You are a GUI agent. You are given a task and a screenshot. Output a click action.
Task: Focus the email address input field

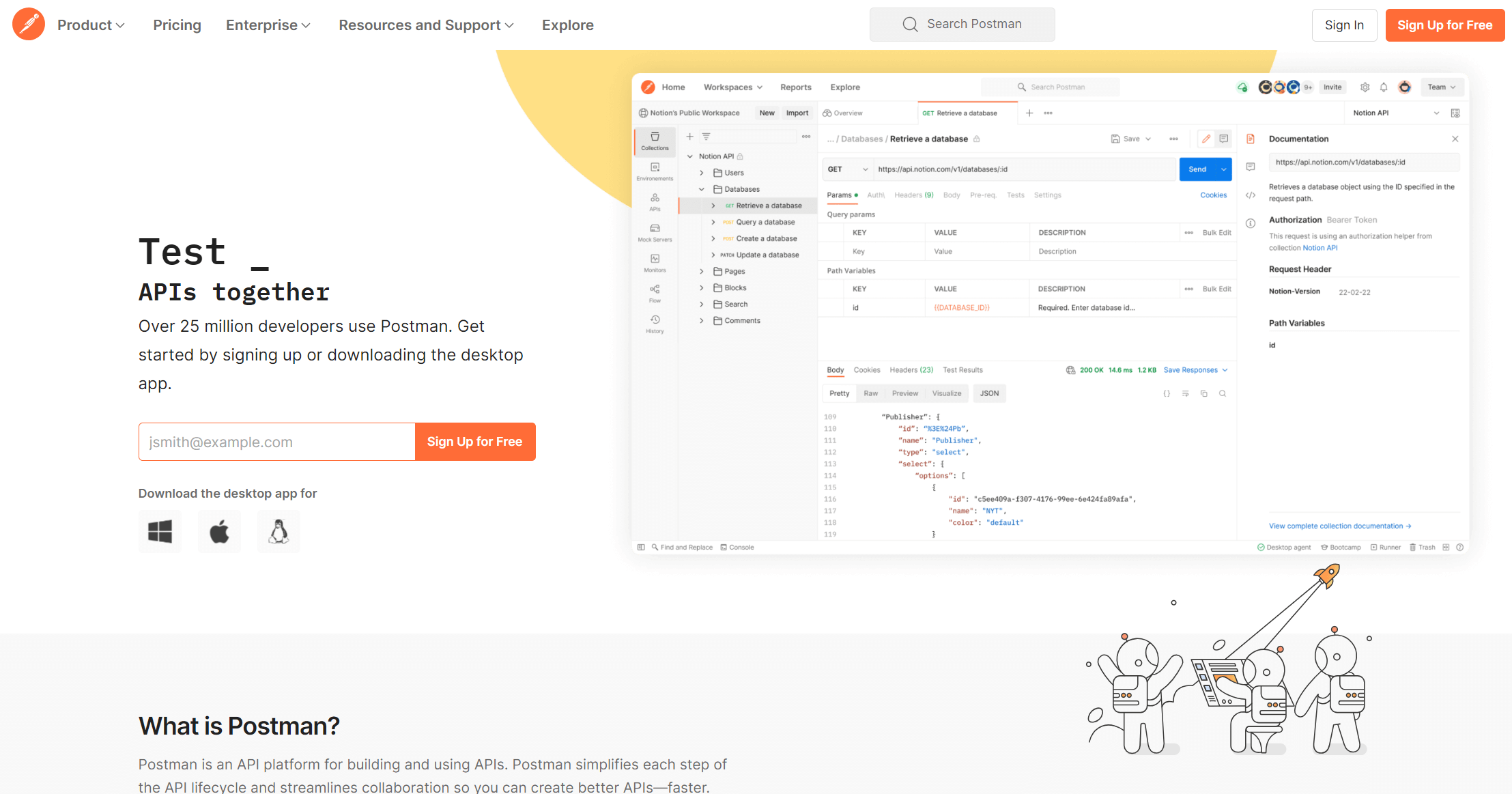276,442
